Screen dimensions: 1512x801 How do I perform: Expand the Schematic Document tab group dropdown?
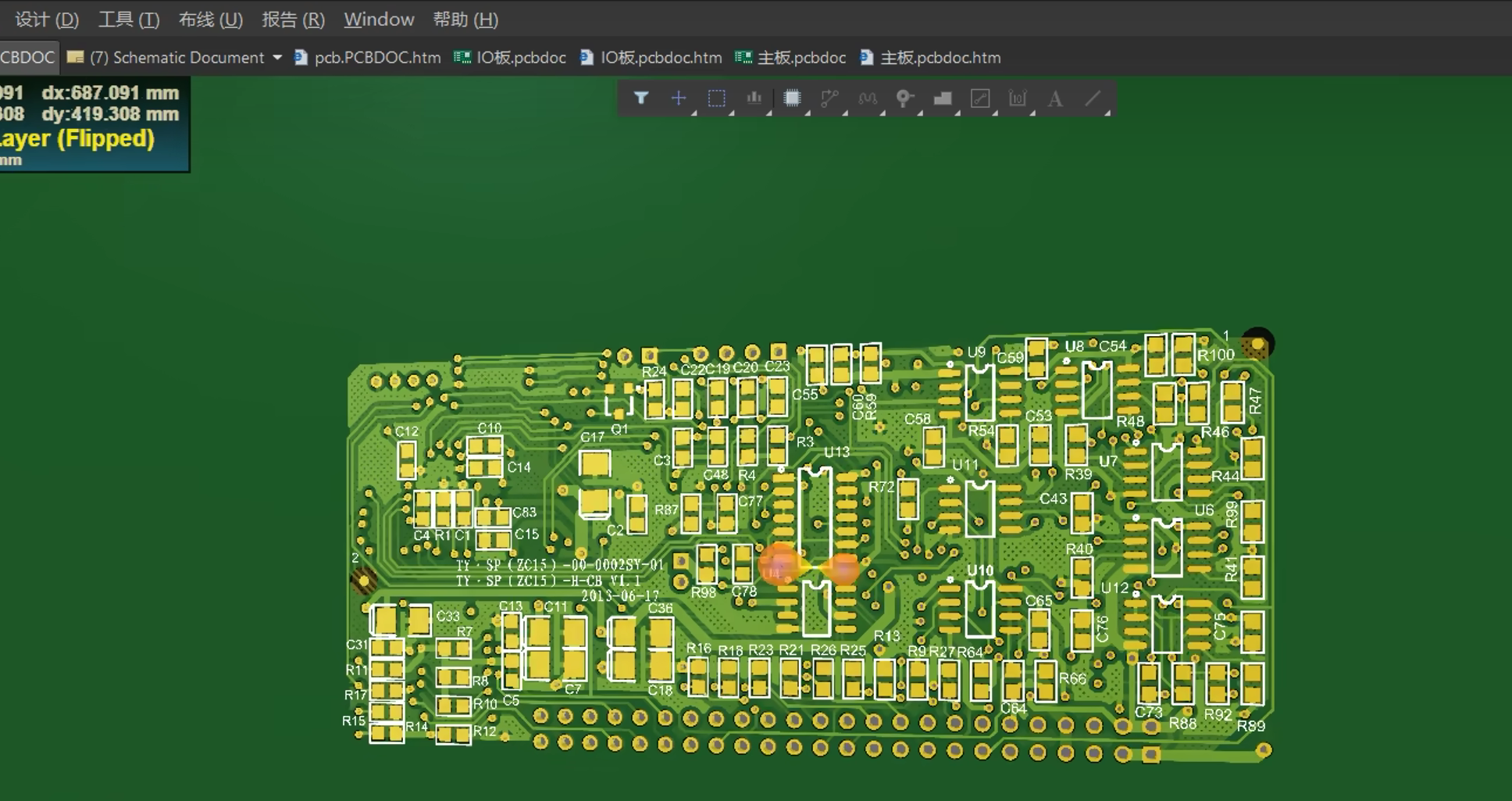click(x=277, y=58)
